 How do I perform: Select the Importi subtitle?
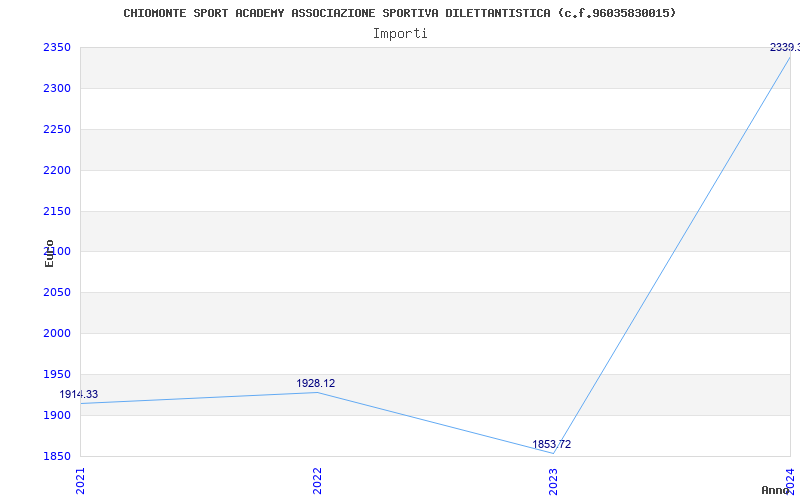400,34
